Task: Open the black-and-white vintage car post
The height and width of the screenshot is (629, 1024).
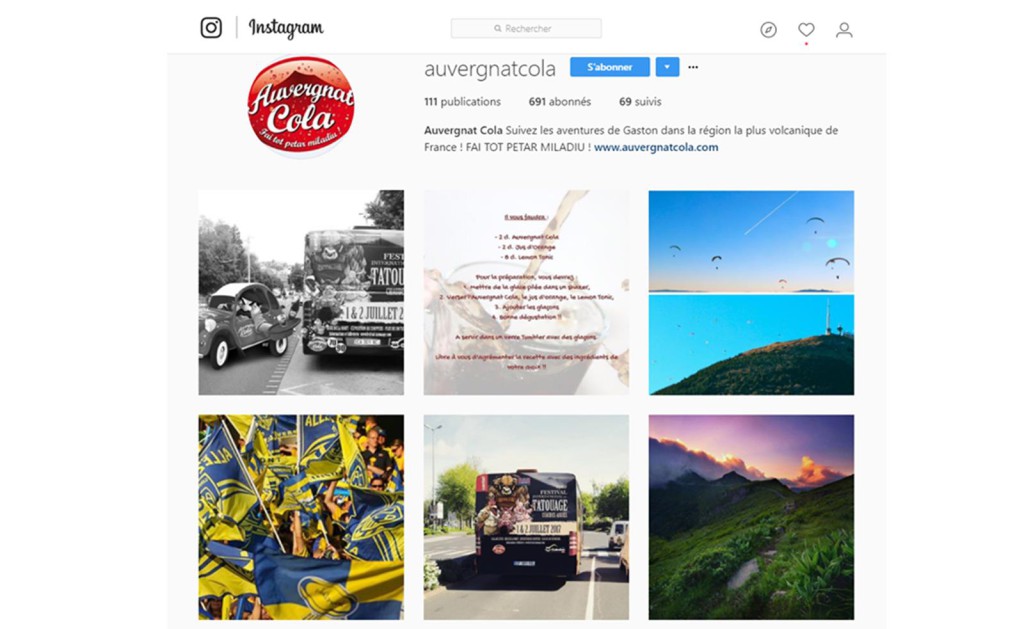Action: (x=301, y=293)
